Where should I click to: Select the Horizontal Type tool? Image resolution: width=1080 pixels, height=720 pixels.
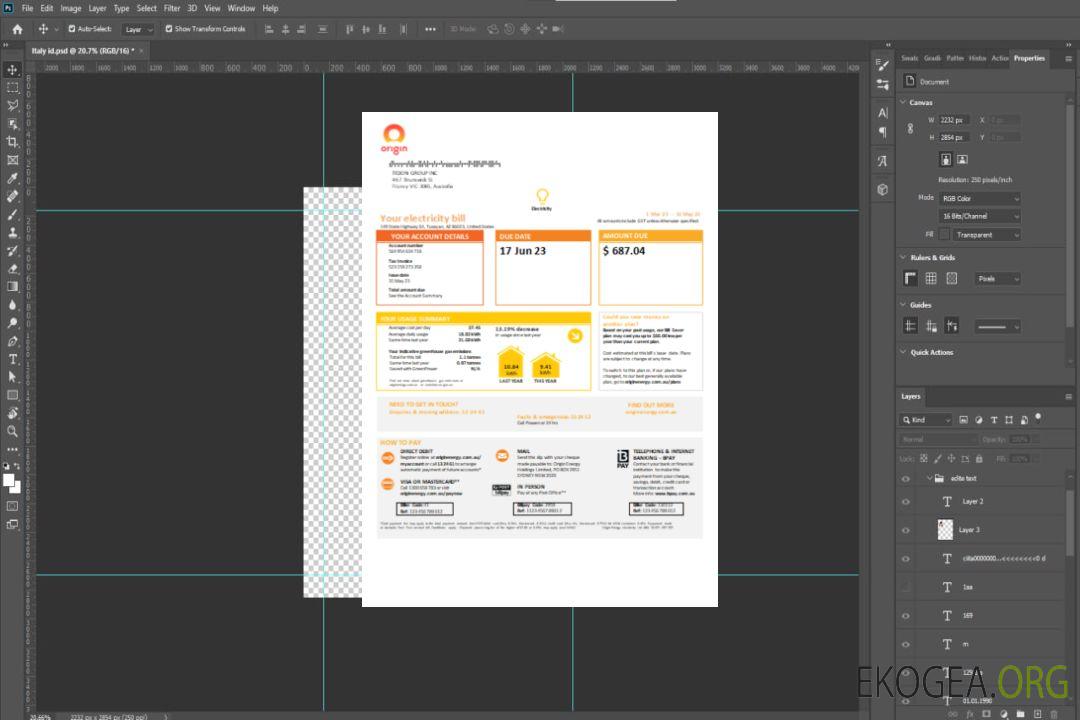pyautogui.click(x=12, y=358)
